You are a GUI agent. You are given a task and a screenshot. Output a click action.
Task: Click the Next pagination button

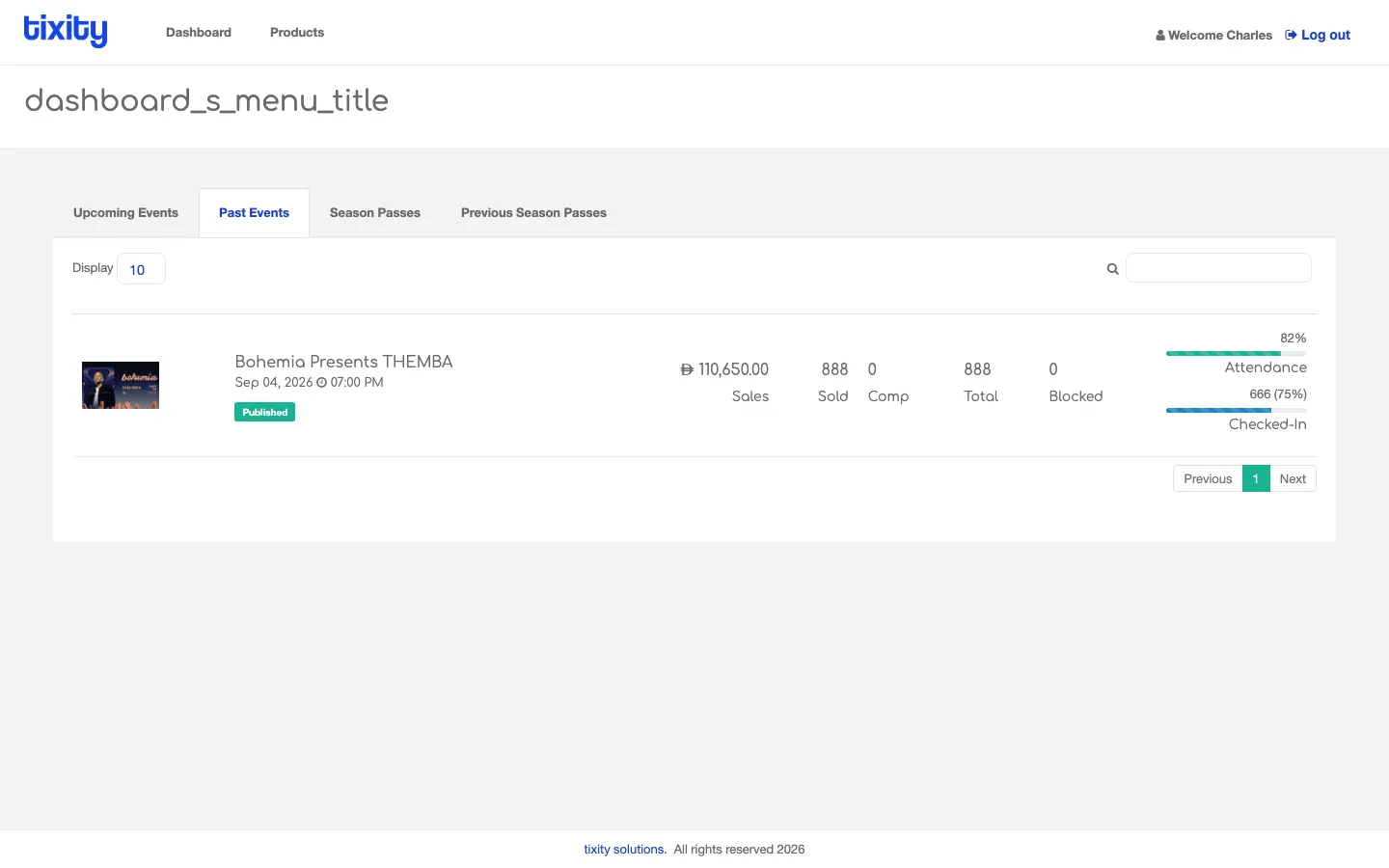[1293, 478]
